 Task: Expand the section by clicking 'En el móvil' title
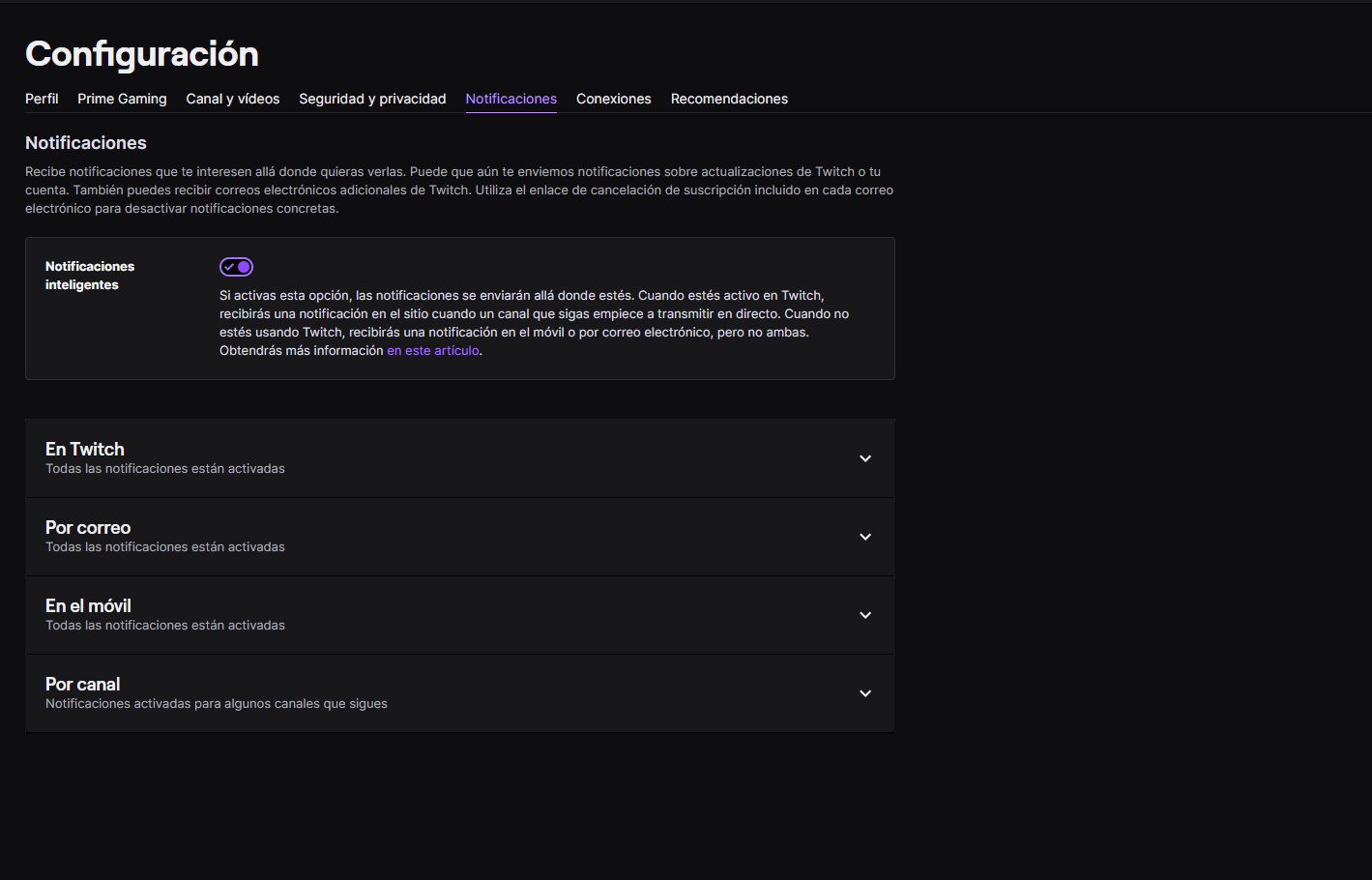click(88, 606)
